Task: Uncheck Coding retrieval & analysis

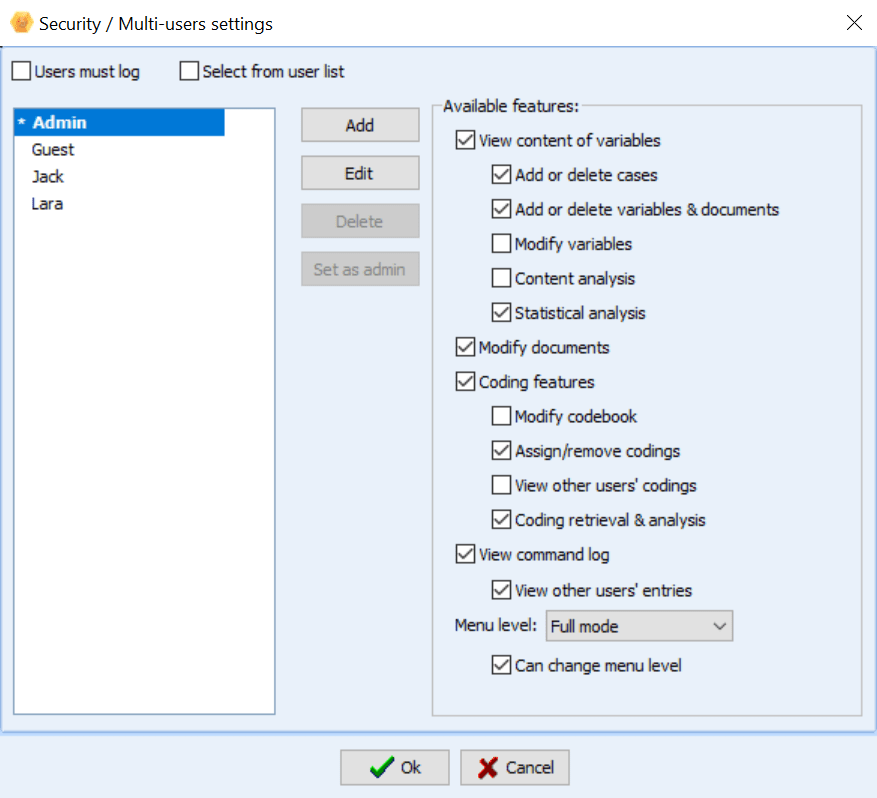Action: (501, 520)
